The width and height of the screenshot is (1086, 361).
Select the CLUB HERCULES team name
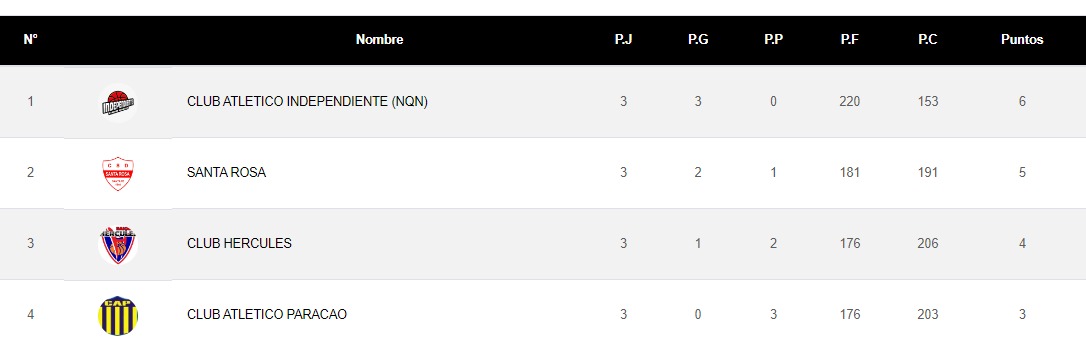click(239, 244)
